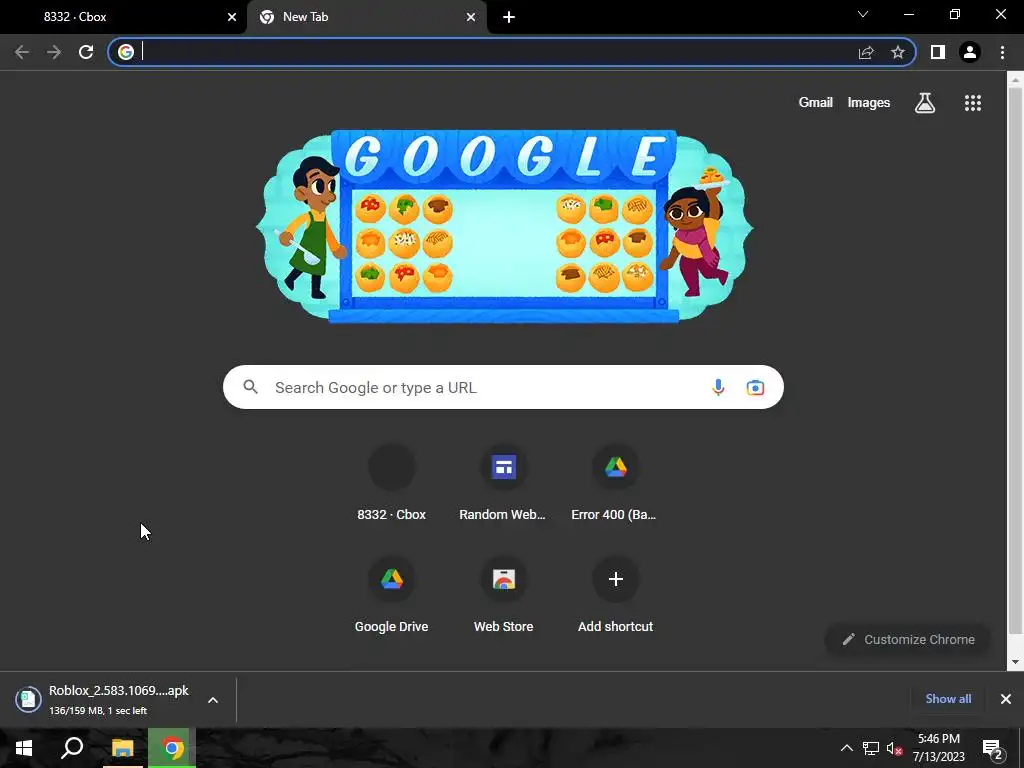Open the Chrome profile avatar
This screenshot has width=1024, height=768.
pyautogui.click(x=970, y=52)
